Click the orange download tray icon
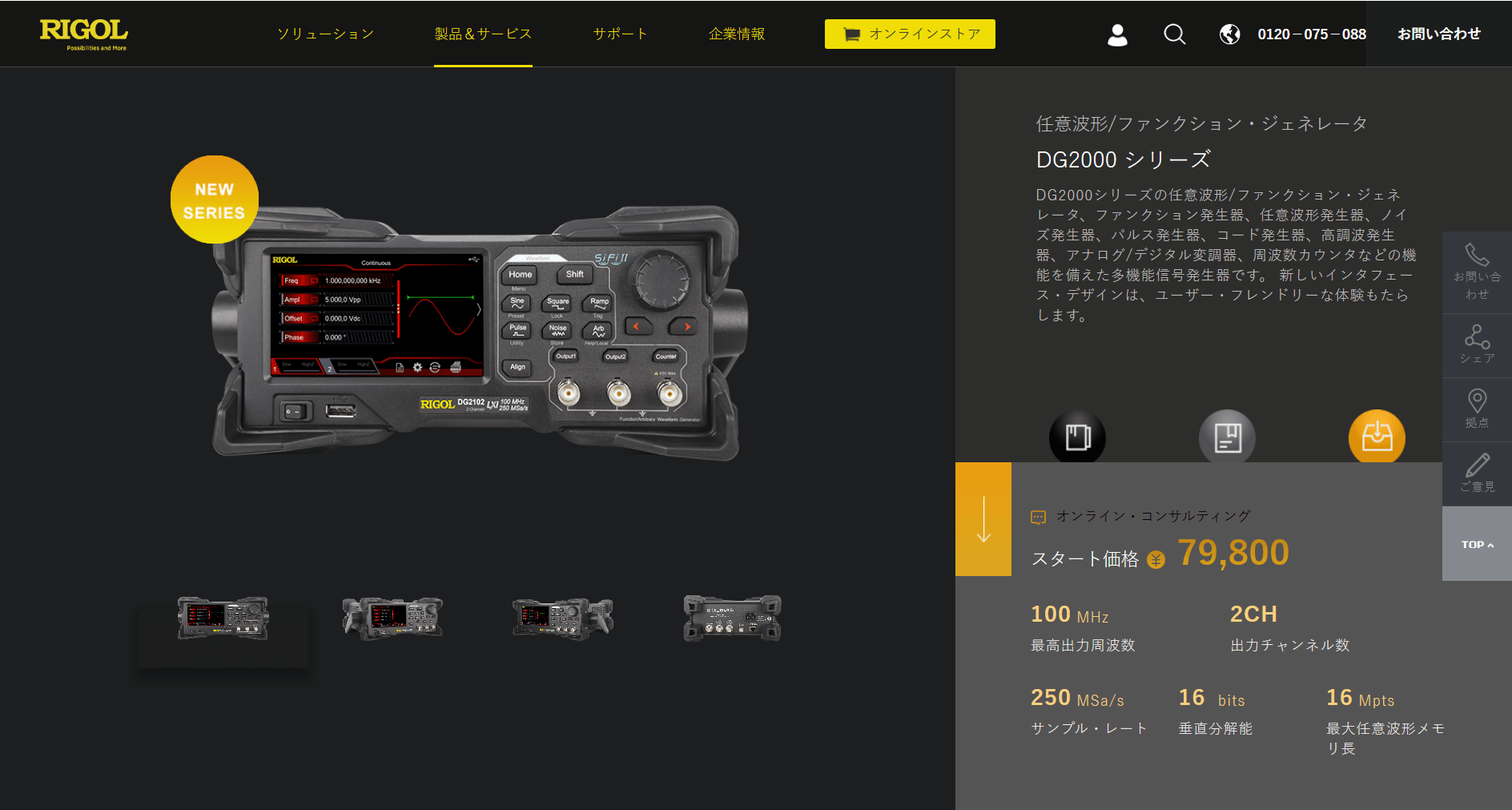 pos(1377,437)
